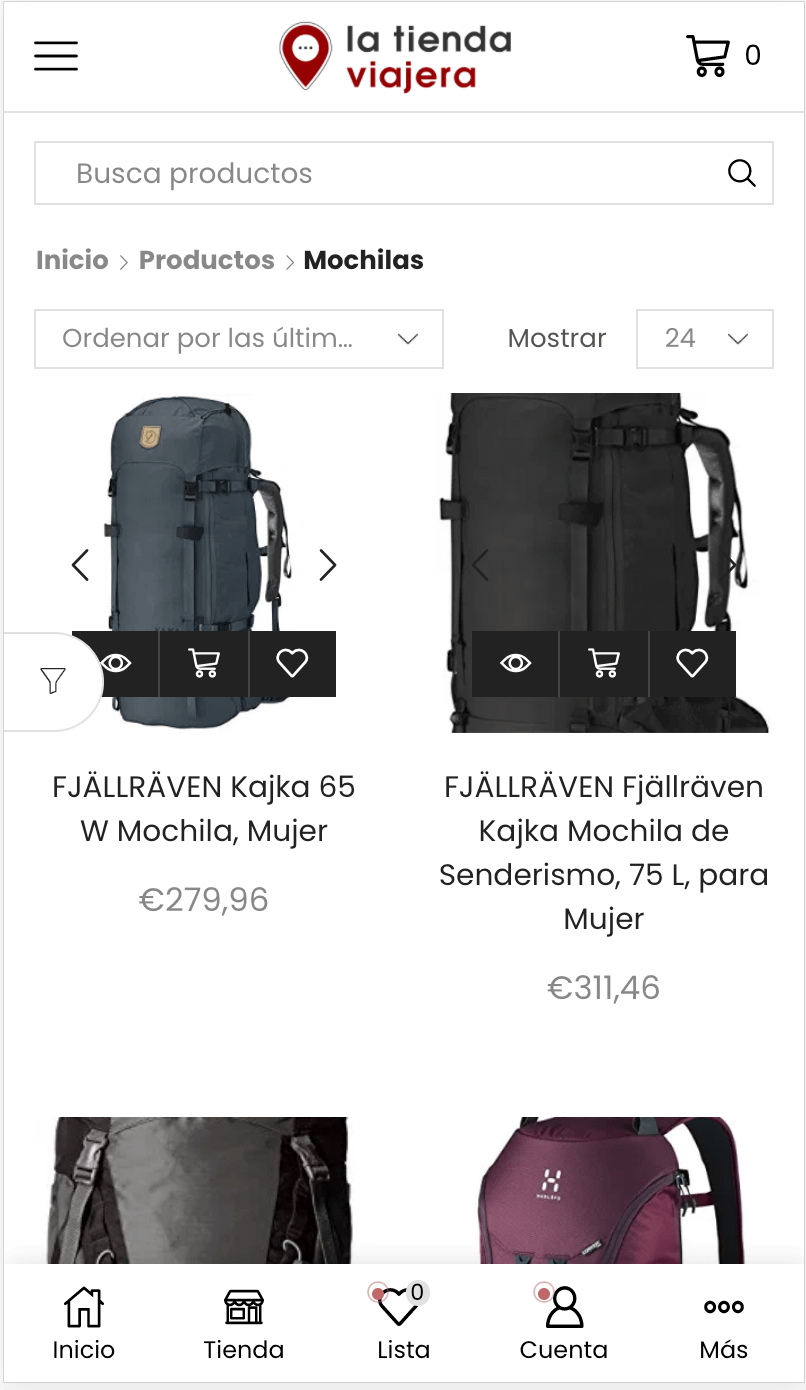Open the Más menu in bottom bar
The height and width of the screenshot is (1390, 806).
[724, 1324]
